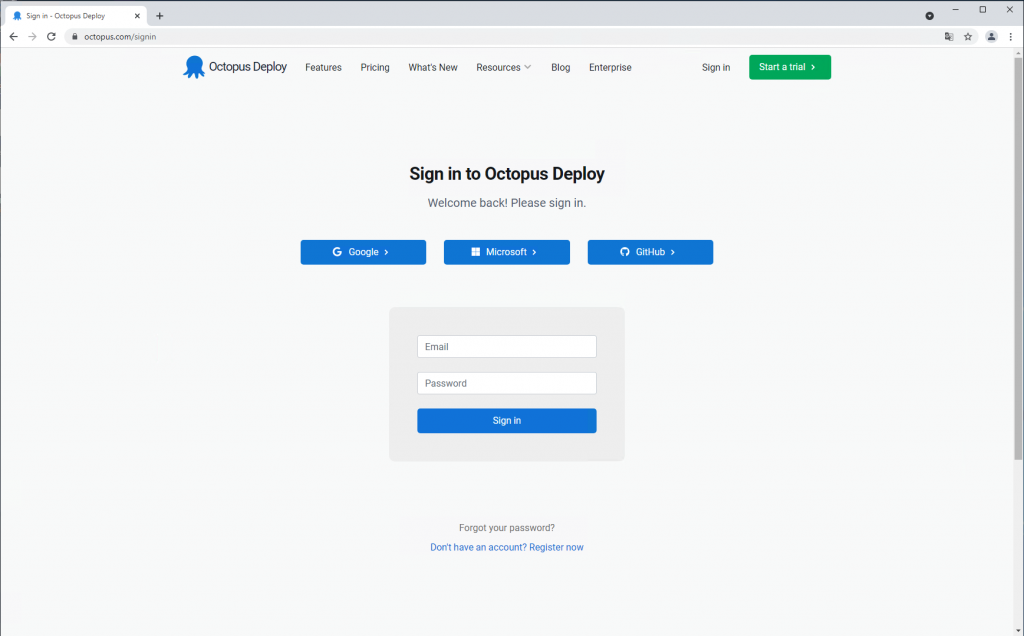Click the green Start a trial button
The image size is (1024, 636).
790,67
